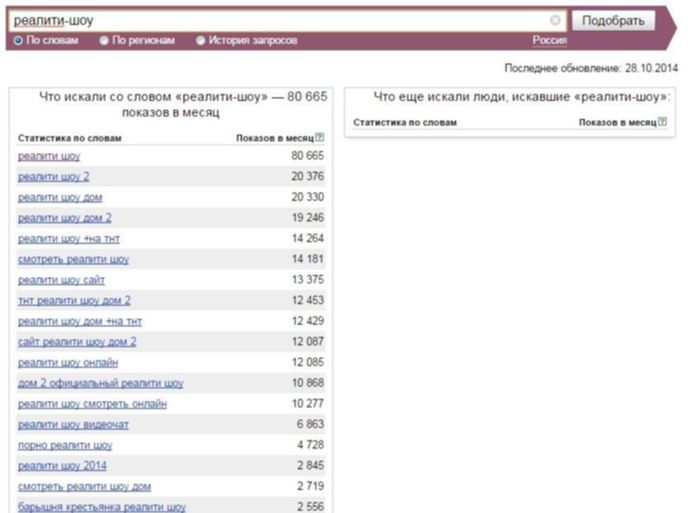Click the «реалити шоу видеочат» link
The width and height of the screenshot is (688, 513).
73,424
